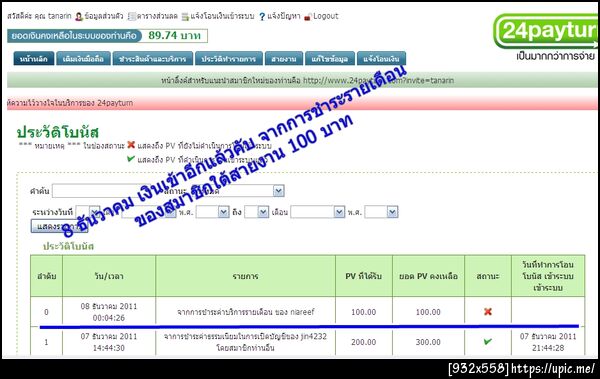
Task: Click the icon beside แจ้งโอนเงินเข้าระบบ
Action: [185, 16]
